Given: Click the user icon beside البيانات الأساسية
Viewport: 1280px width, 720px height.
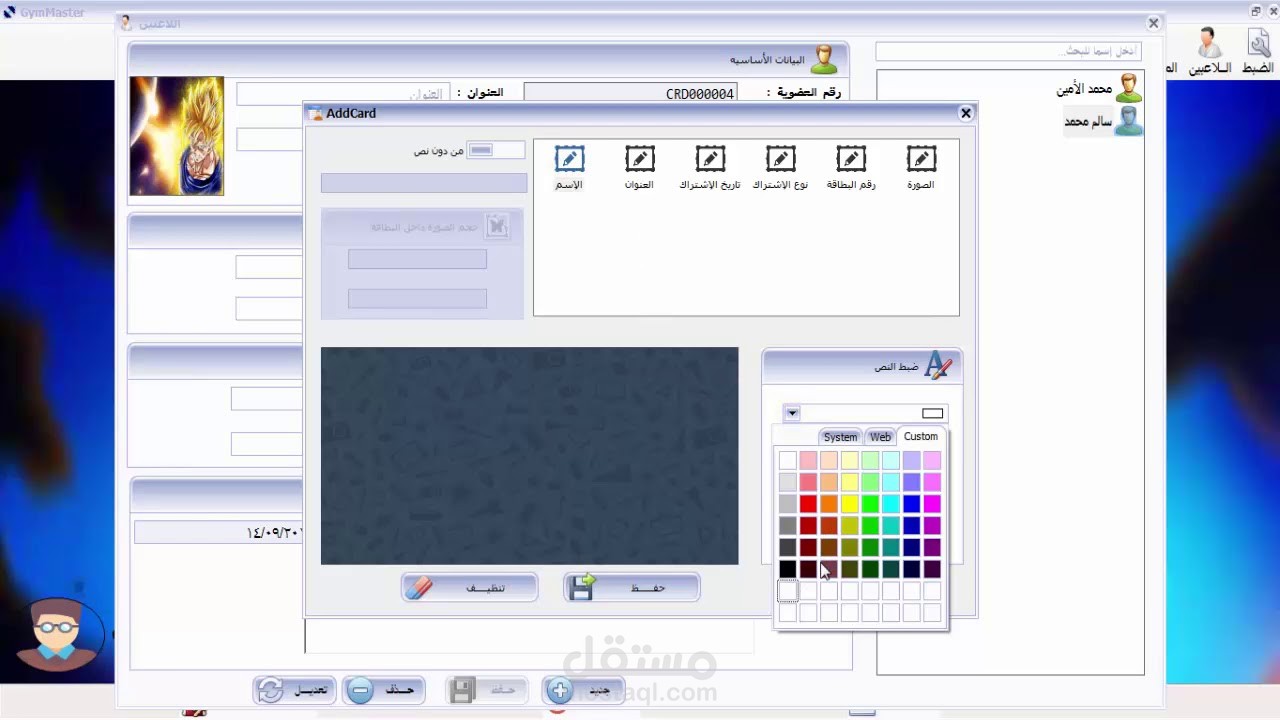Looking at the screenshot, I should pos(824,60).
